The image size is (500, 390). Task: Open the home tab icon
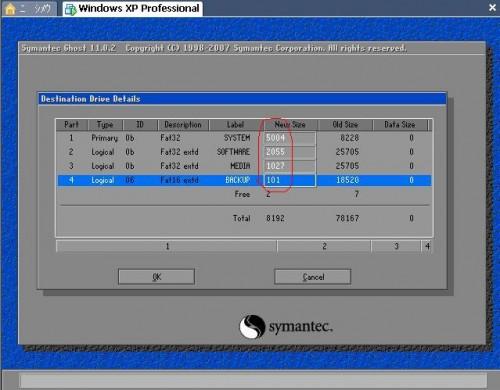(x=10, y=8)
